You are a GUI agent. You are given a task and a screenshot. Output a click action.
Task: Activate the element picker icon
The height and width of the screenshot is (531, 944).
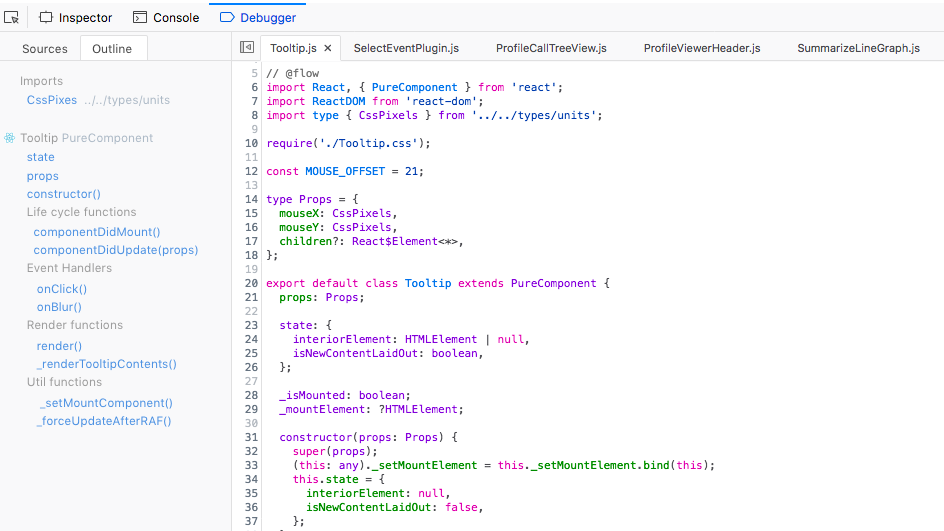tap(11, 17)
